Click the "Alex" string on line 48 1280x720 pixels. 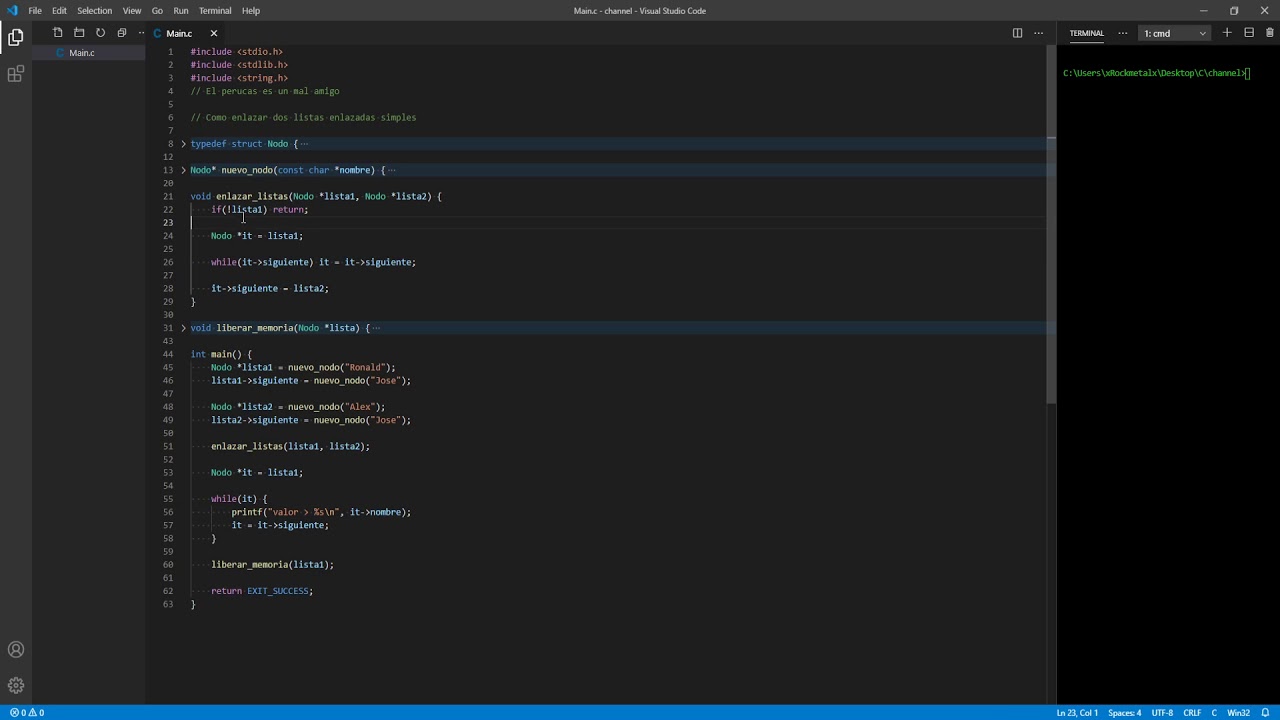362,407
